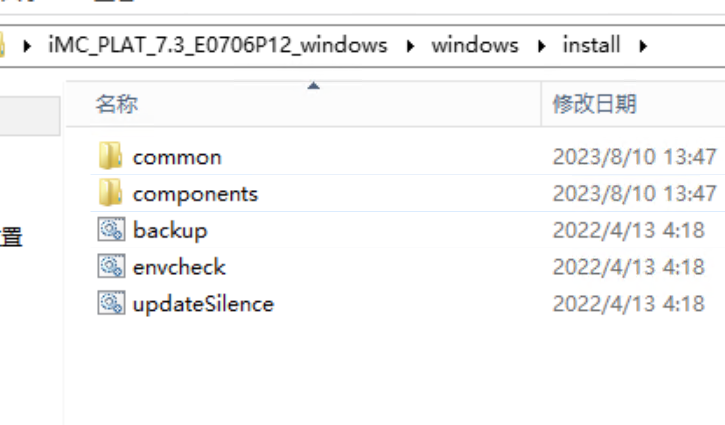
Task: Expand the arrow between windows and install
Action: [541, 45]
